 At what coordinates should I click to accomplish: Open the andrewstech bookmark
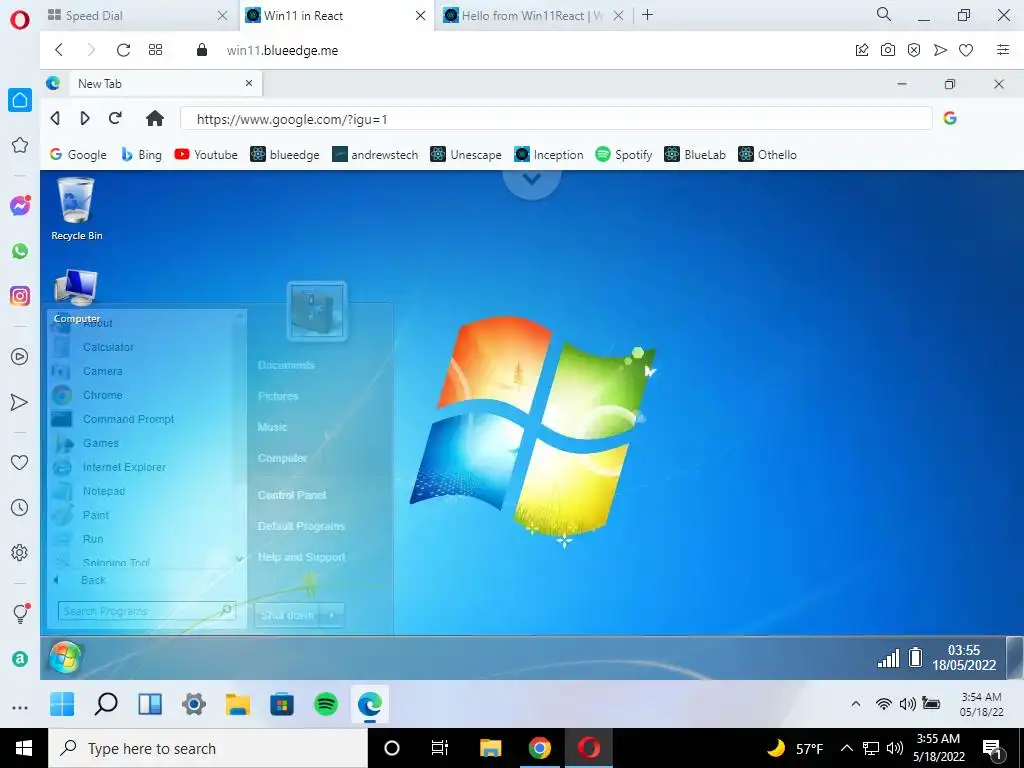(x=376, y=155)
